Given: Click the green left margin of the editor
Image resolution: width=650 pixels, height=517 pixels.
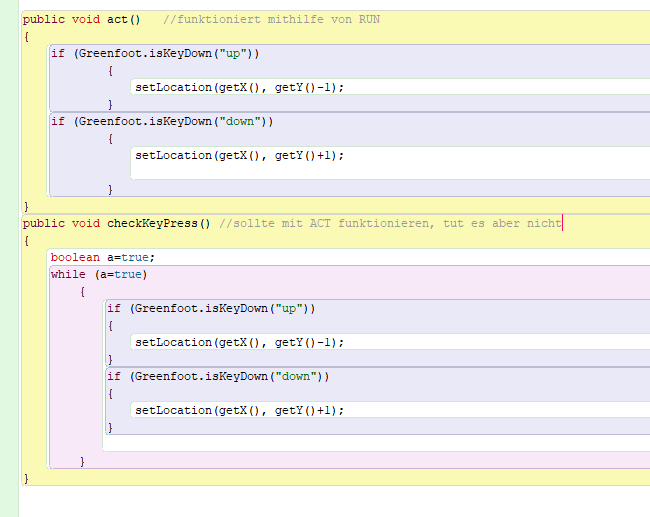Looking at the screenshot, I should click(x=9, y=258).
